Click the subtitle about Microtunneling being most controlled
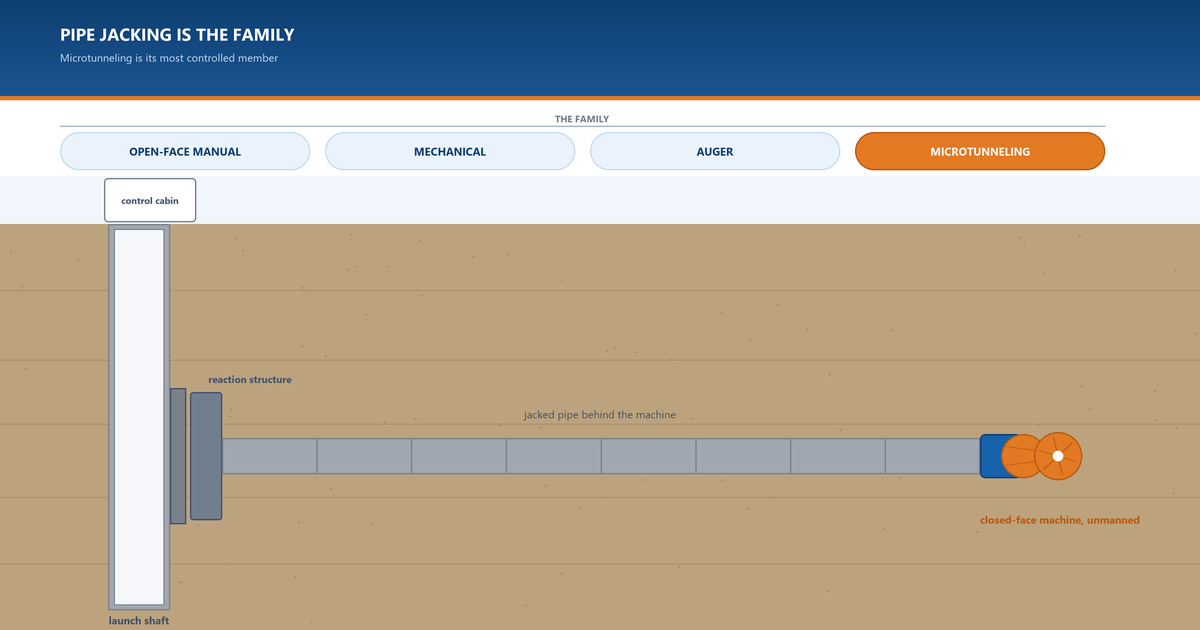 pos(169,58)
